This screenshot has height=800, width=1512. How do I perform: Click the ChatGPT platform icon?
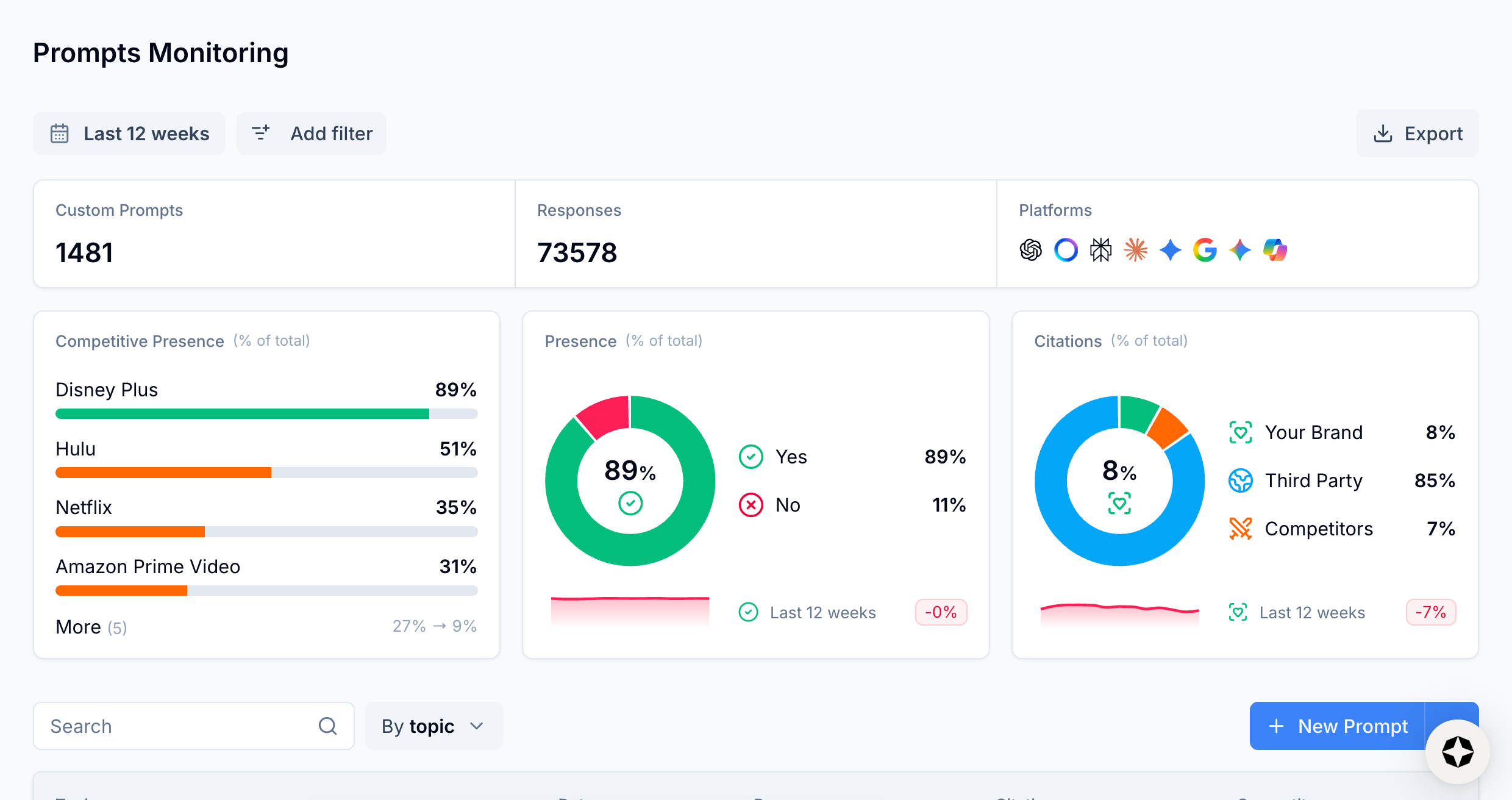coord(1030,250)
